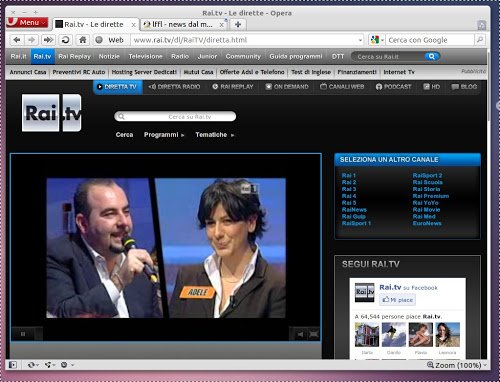Open the Guida programmi menu item
Image resolution: width=500 pixels, height=382 pixels.
tap(296, 56)
